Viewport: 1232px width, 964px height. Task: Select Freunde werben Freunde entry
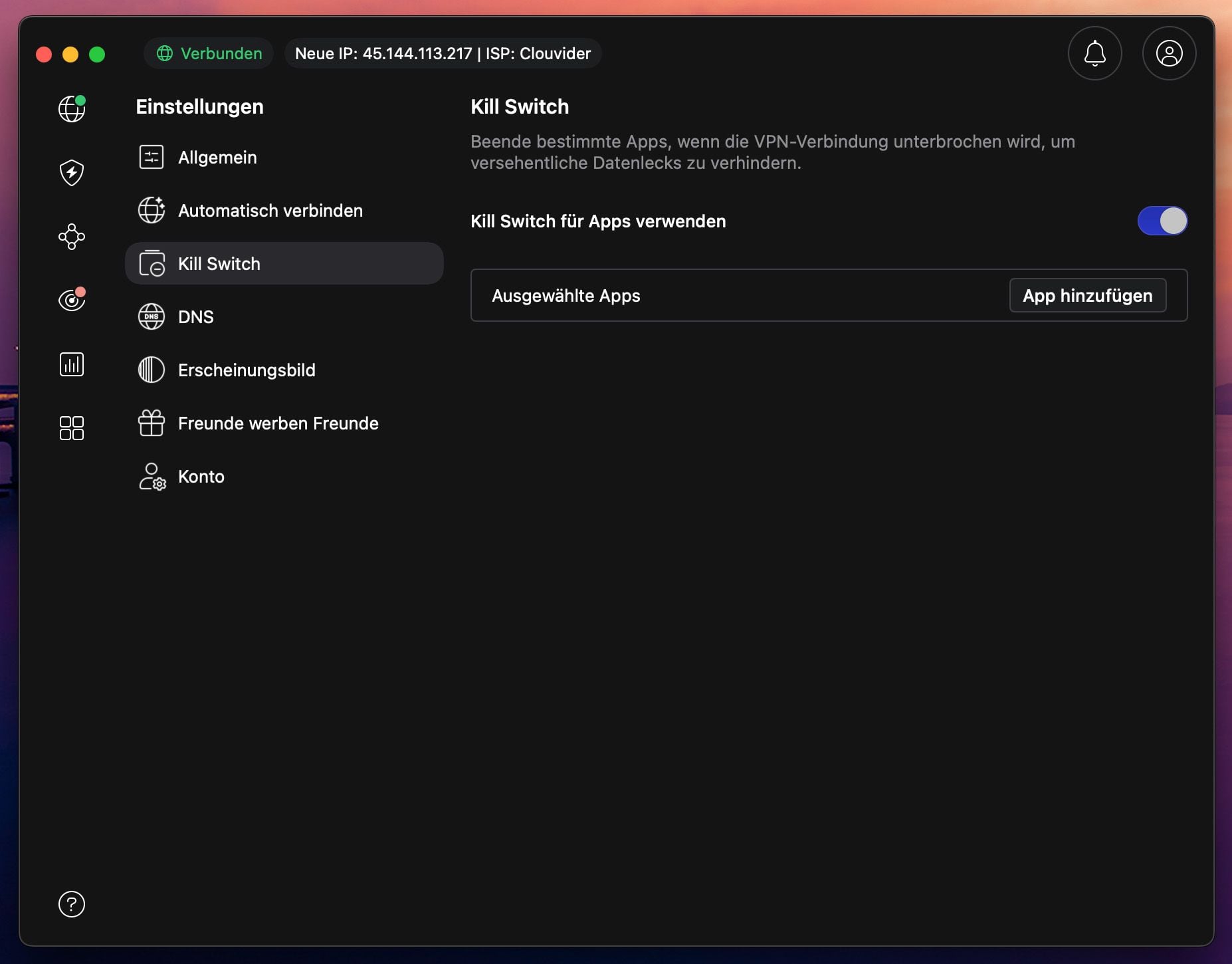click(x=278, y=423)
